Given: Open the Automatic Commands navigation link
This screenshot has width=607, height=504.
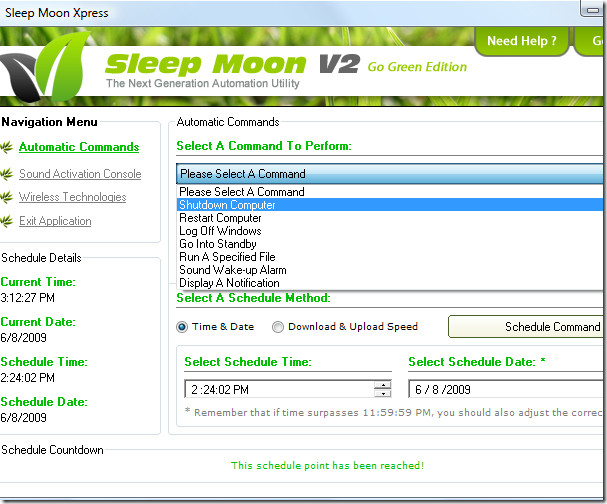Looking at the screenshot, I should point(79,147).
